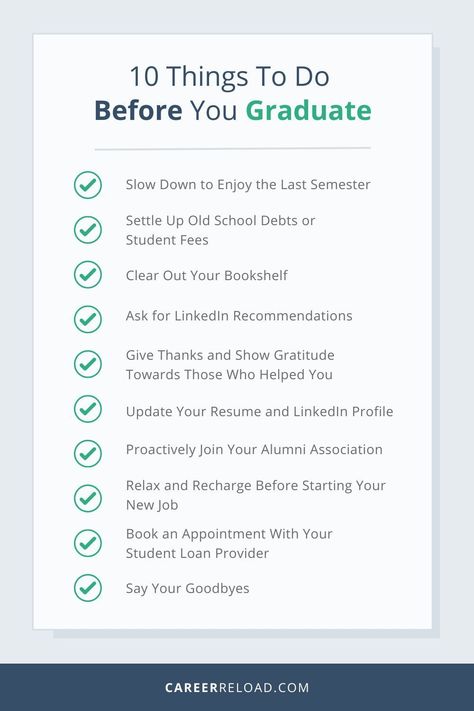The height and width of the screenshot is (711, 474).
Task: Click the checkmark for Clear Out Your Bookshelf
Action: 88,275
